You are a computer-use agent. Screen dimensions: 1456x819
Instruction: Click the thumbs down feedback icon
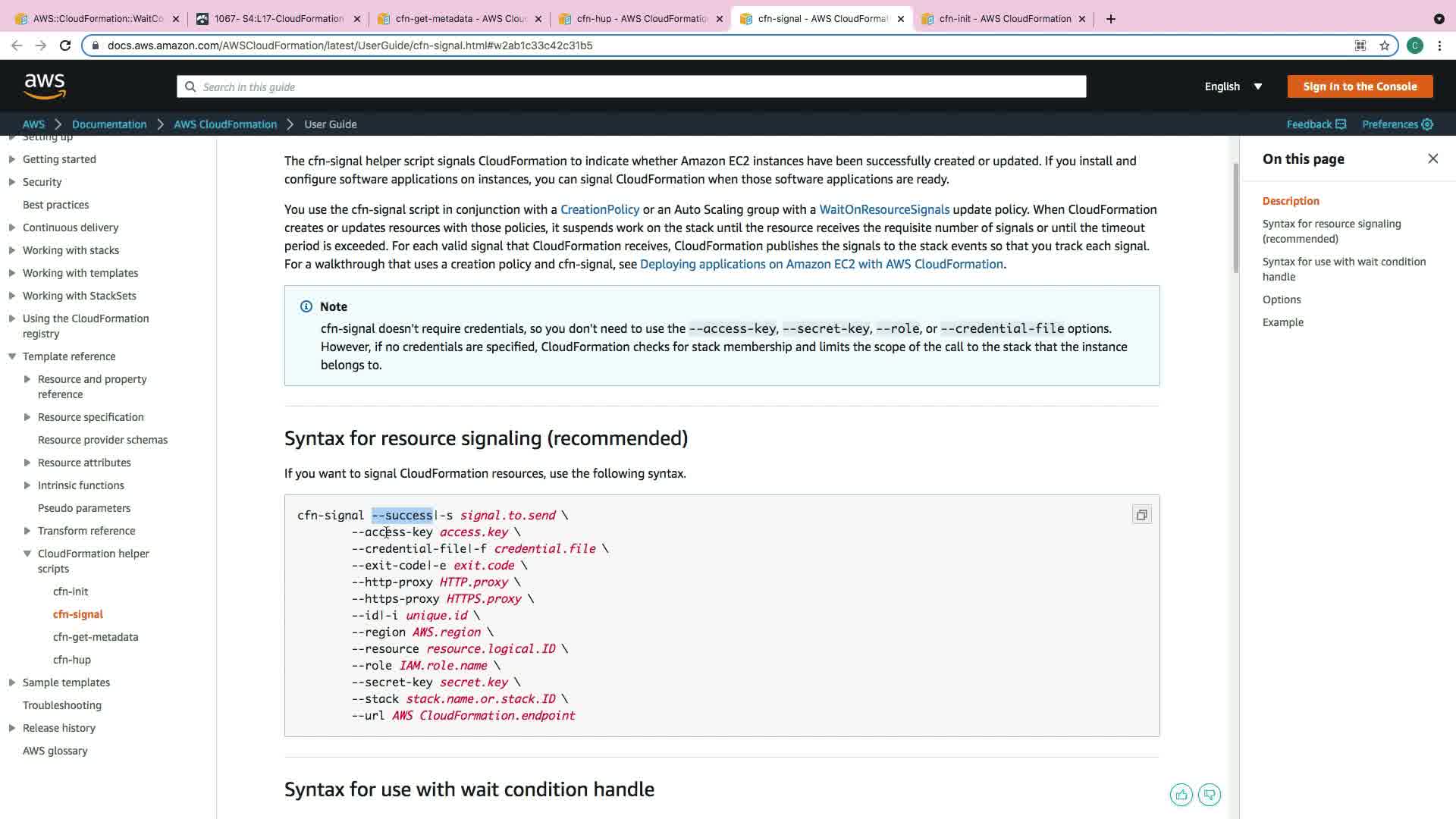[1210, 795]
